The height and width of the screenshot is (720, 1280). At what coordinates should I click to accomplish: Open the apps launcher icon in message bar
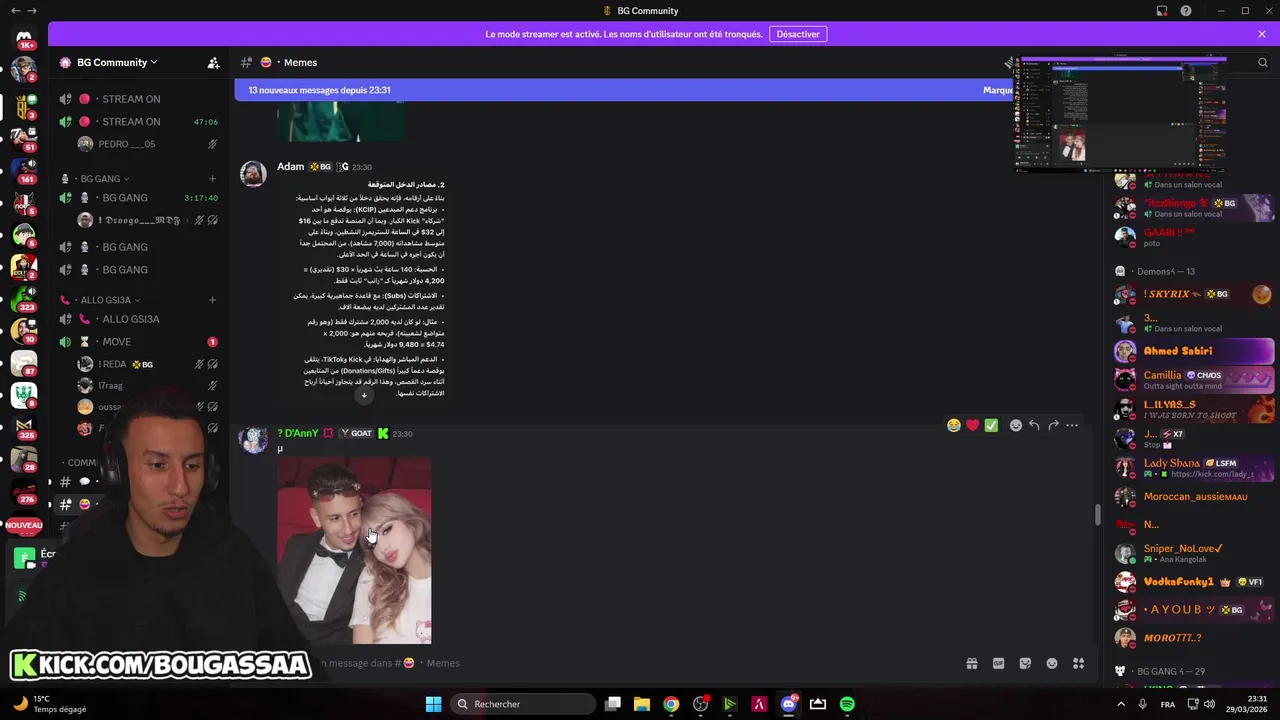[x=1078, y=663]
